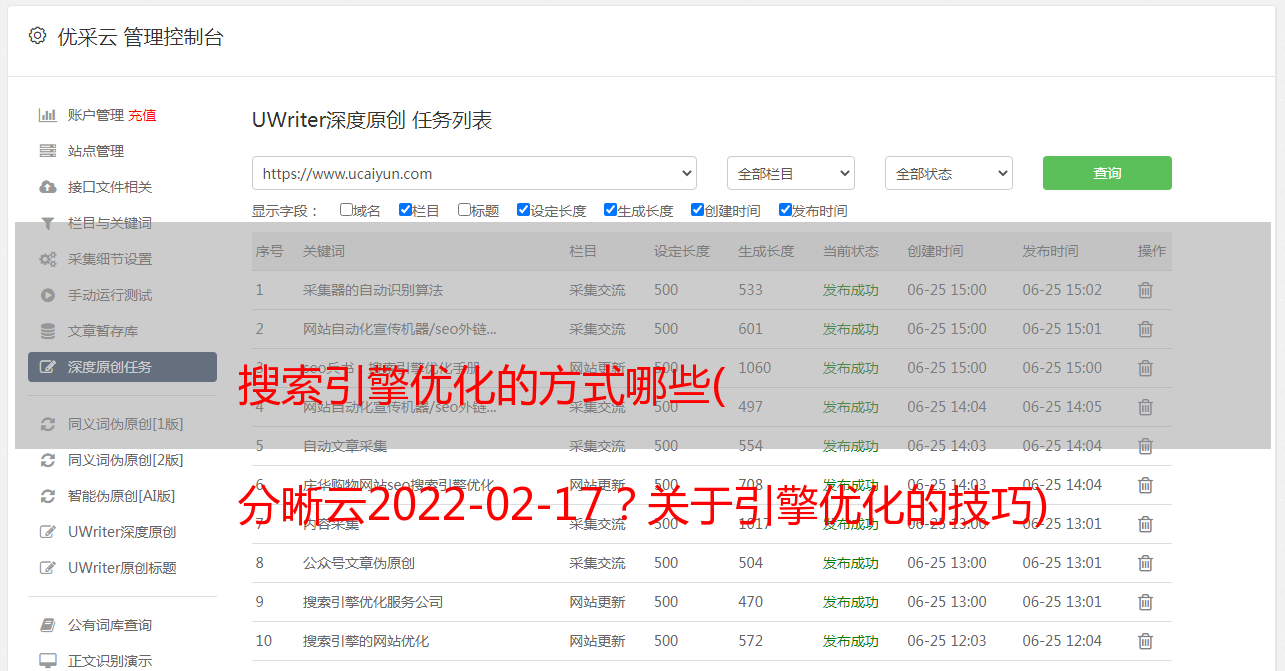This screenshot has width=1285, height=671.
Task: Delete row 1 using its trash icon
Action: pyautogui.click(x=1145, y=290)
